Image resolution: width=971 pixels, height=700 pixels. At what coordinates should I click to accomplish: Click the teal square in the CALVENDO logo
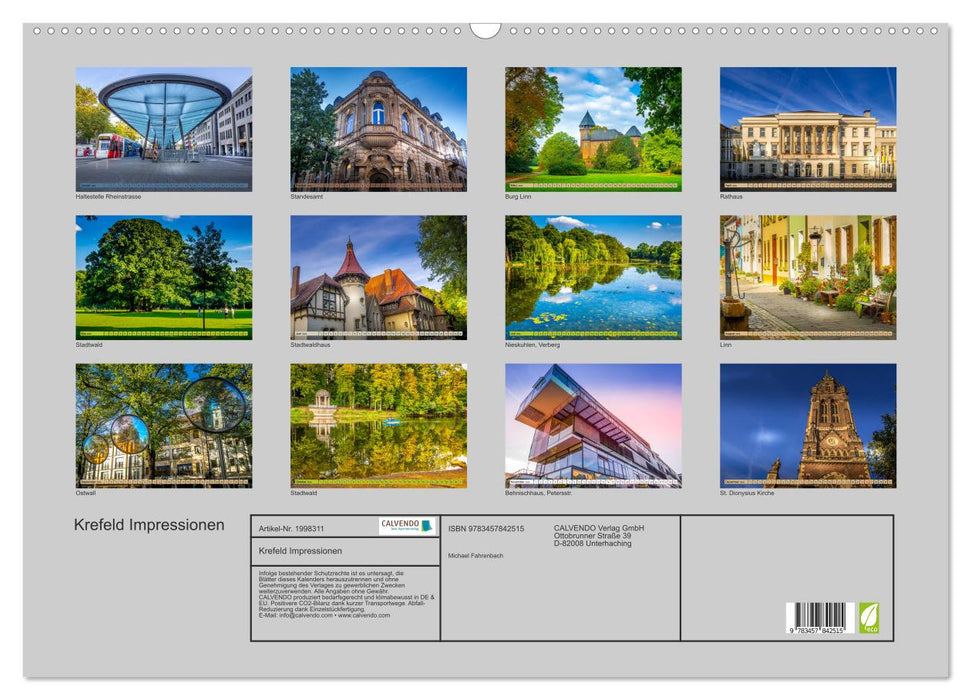tap(428, 527)
